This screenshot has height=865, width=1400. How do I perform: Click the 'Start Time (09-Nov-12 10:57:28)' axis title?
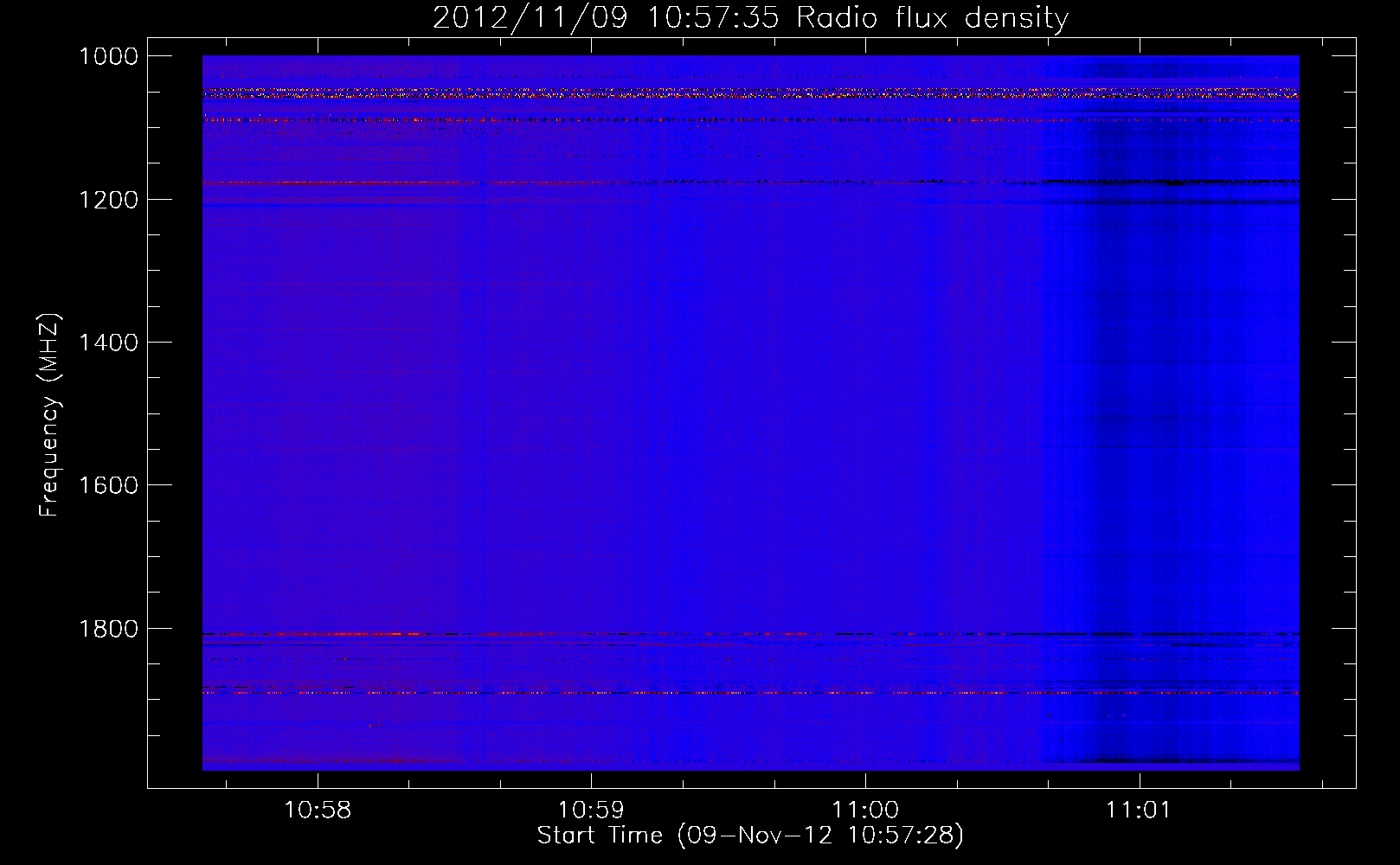[750, 836]
